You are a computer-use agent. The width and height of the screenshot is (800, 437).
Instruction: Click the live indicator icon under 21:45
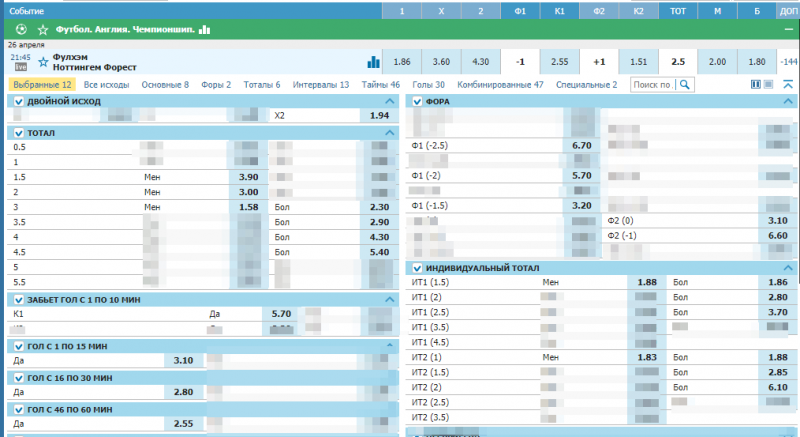pos(20,67)
